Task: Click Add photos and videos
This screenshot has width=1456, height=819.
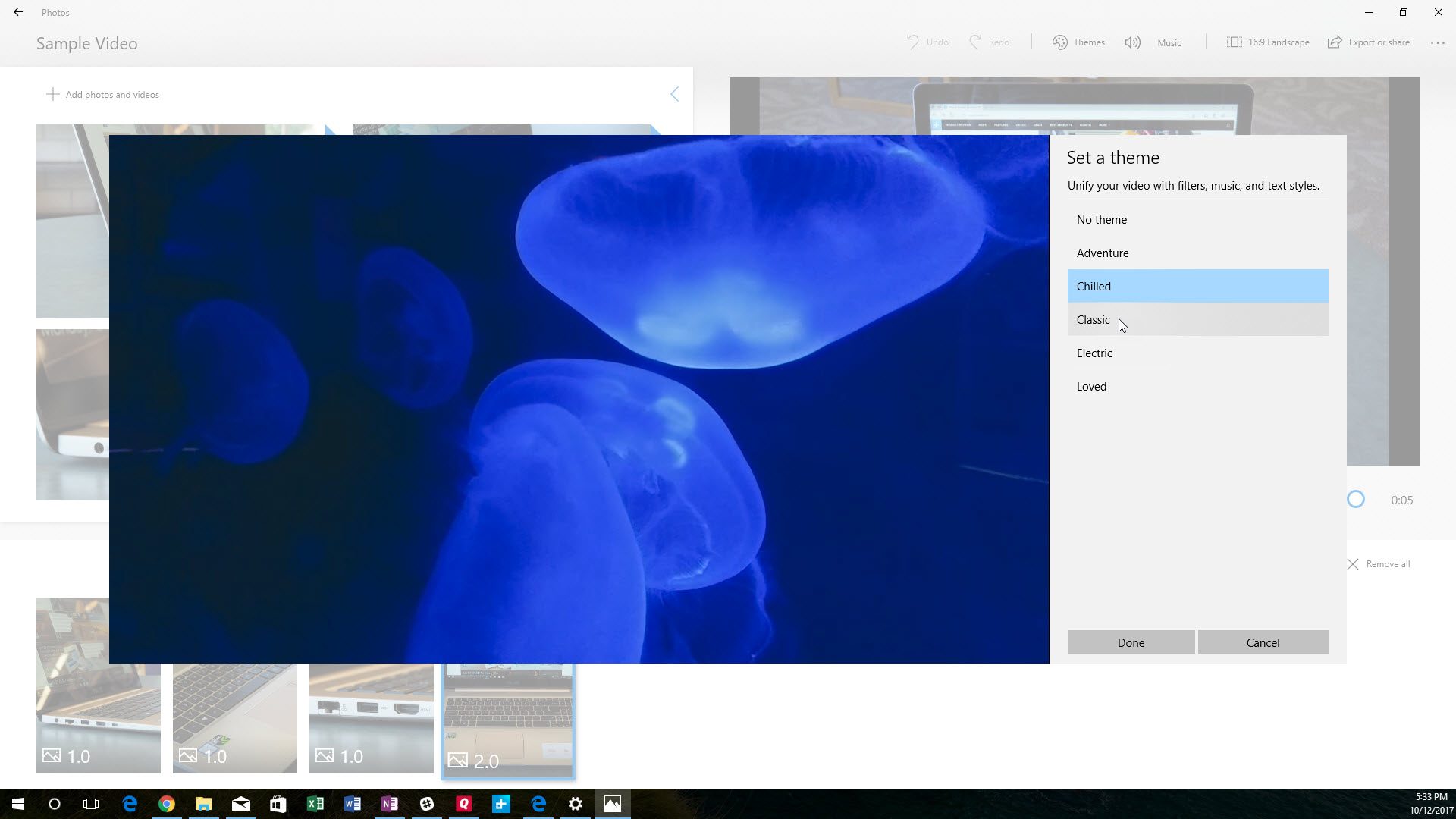Action: (x=102, y=95)
